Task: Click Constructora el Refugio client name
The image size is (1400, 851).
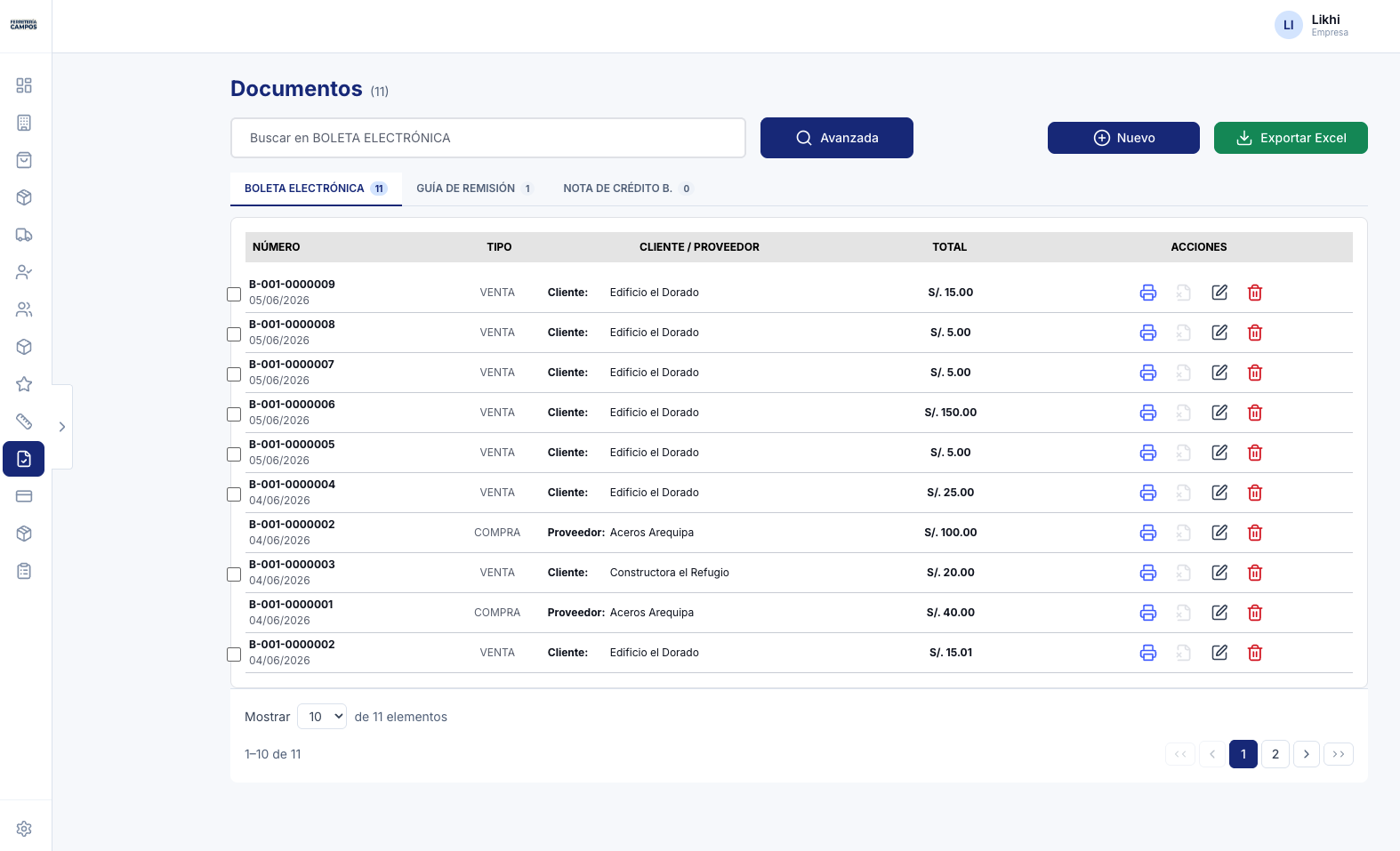Action: tap(670, 573)
